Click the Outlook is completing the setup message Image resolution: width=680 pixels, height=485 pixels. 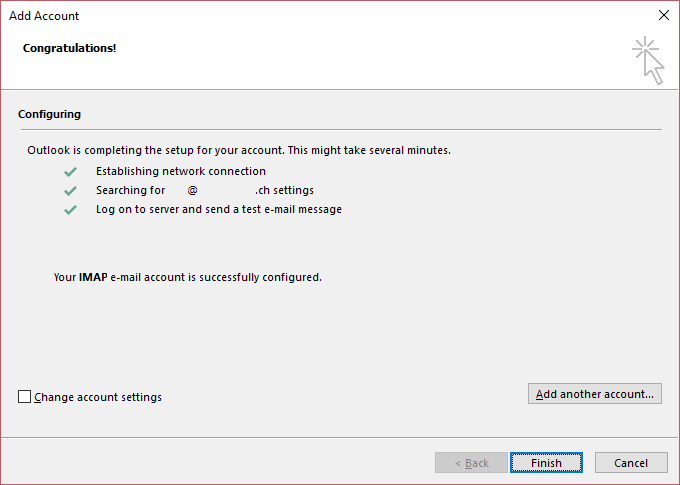click(x=239, y=150)
